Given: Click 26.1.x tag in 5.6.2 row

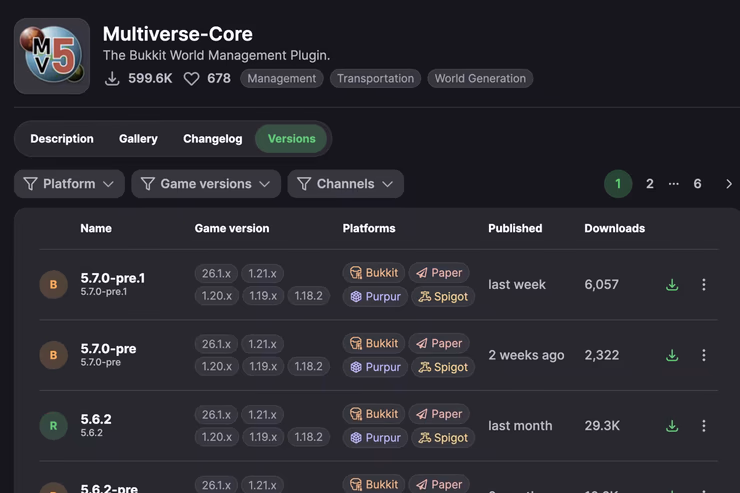Looking at the screenshot, I should click(216, 415).
